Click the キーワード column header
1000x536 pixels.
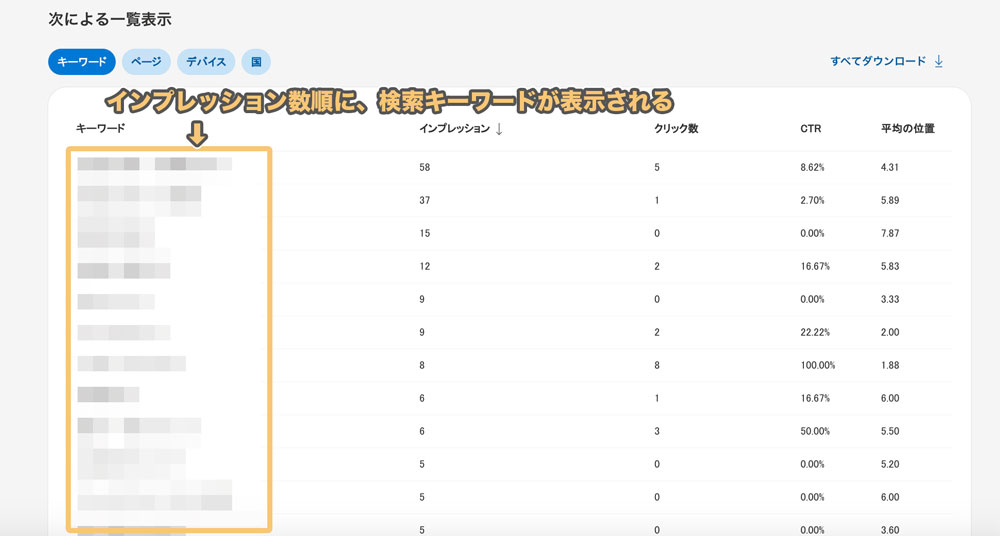(x=100, y=129)
